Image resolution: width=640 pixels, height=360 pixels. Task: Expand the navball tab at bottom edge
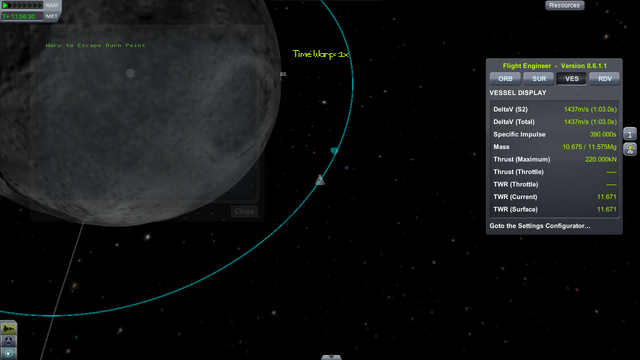point(331,357)
